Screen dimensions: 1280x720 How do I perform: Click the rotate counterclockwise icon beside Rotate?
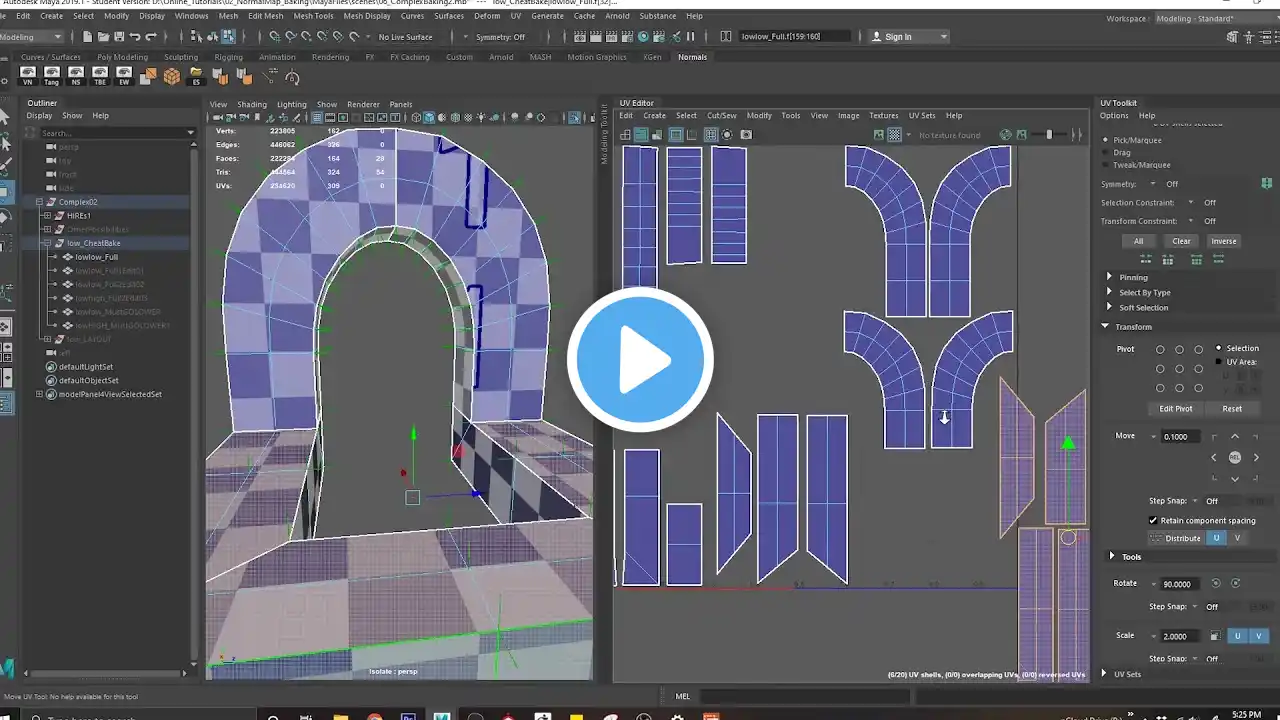pyautogui.click(x=1217, y=583)
